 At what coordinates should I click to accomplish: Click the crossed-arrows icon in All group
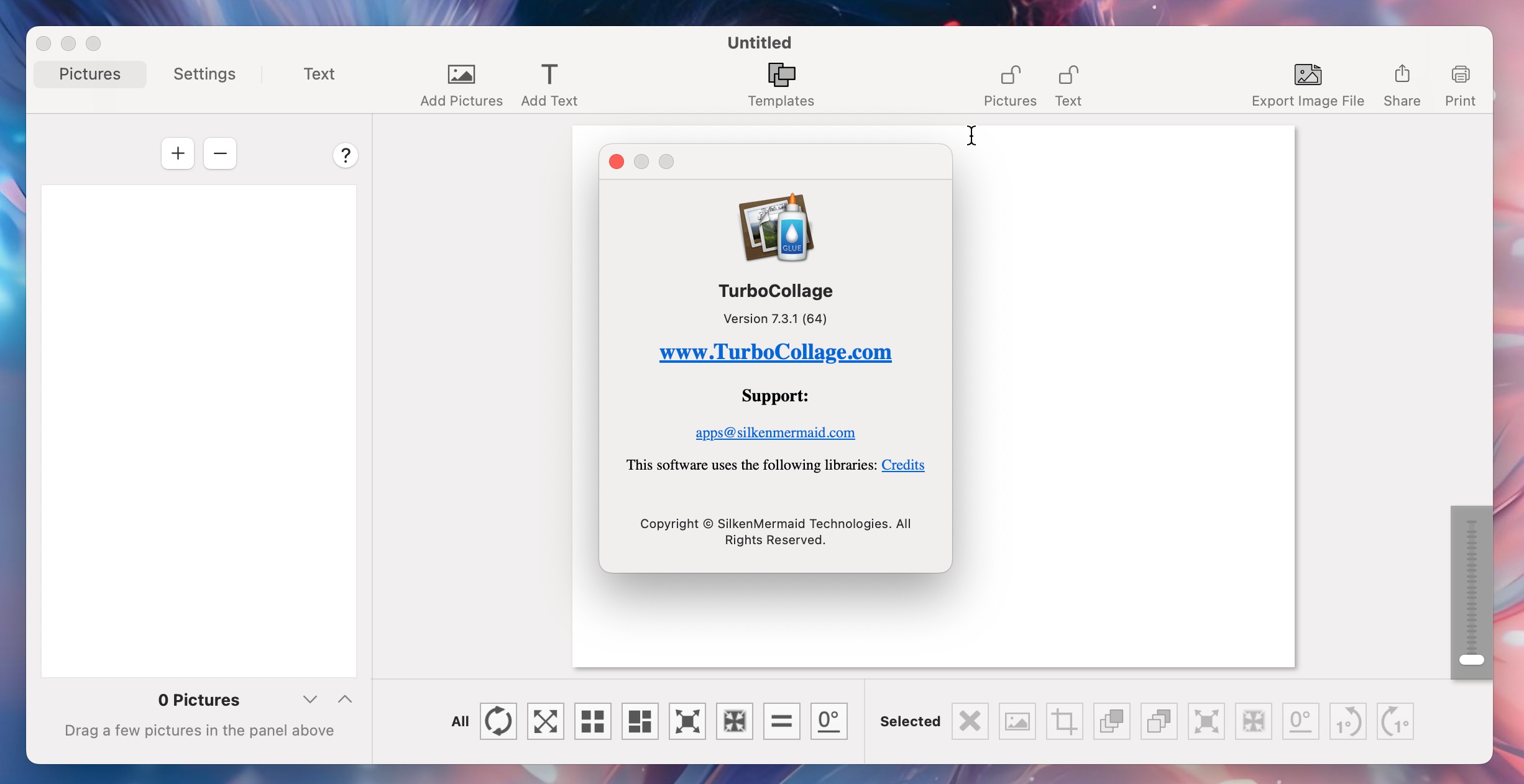coord(546,721)
